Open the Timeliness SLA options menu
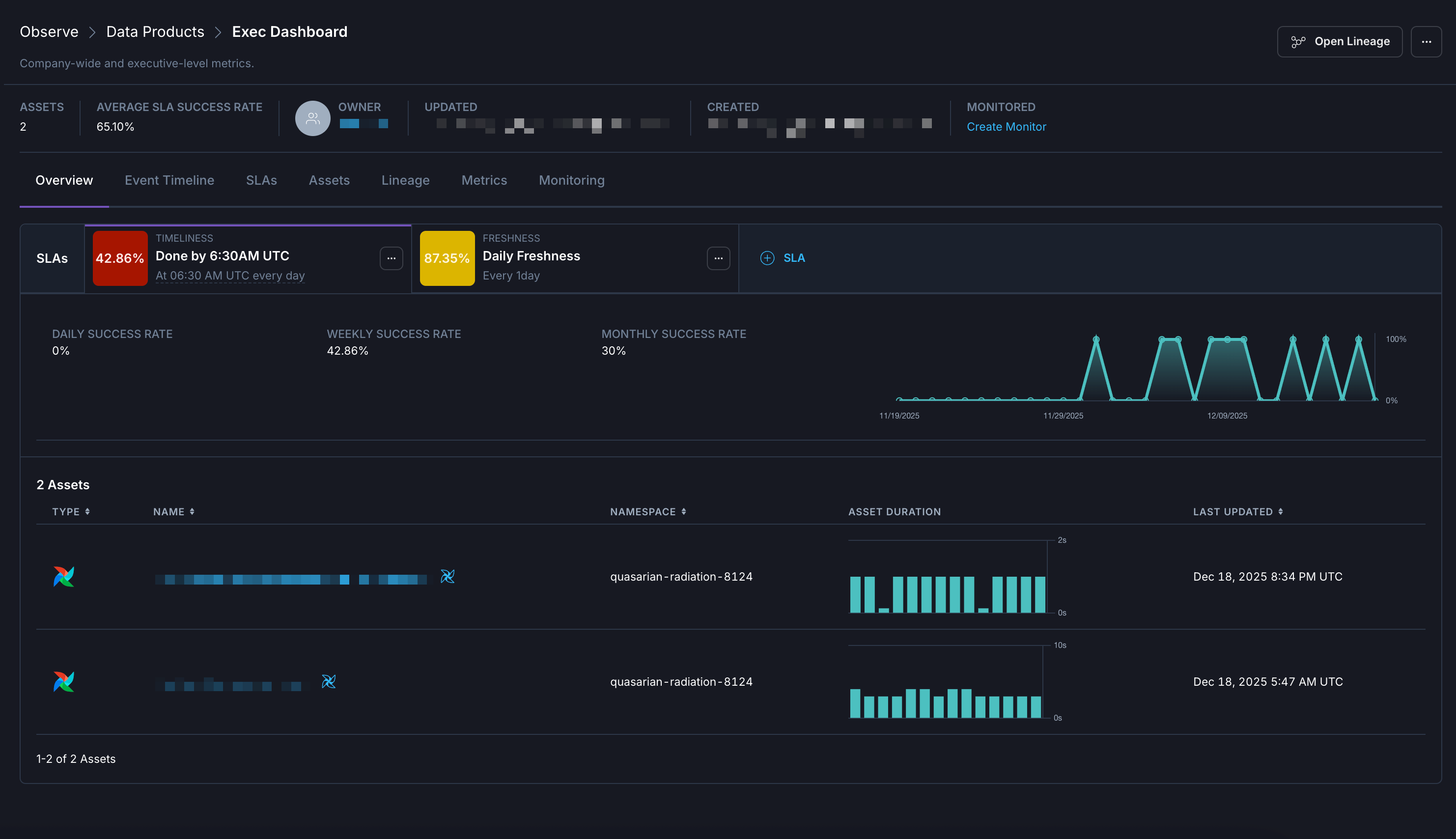1456x839 pixels. click(391, 258)
